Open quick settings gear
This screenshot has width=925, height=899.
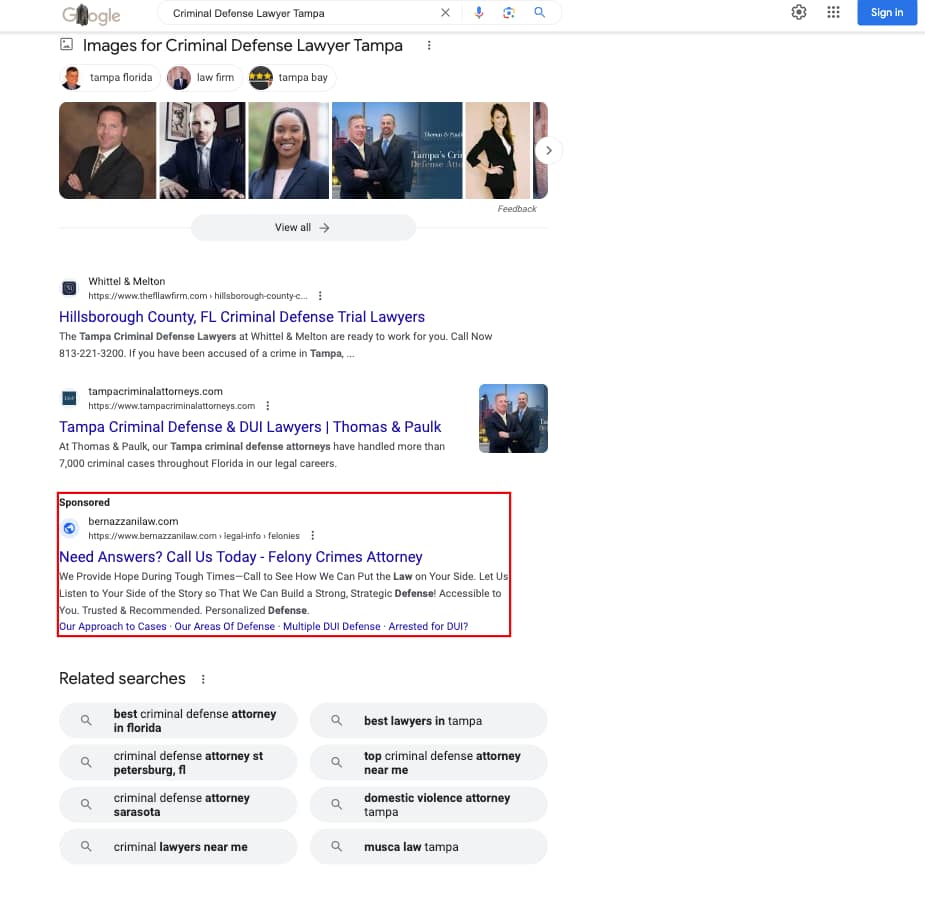pos(799,12)
